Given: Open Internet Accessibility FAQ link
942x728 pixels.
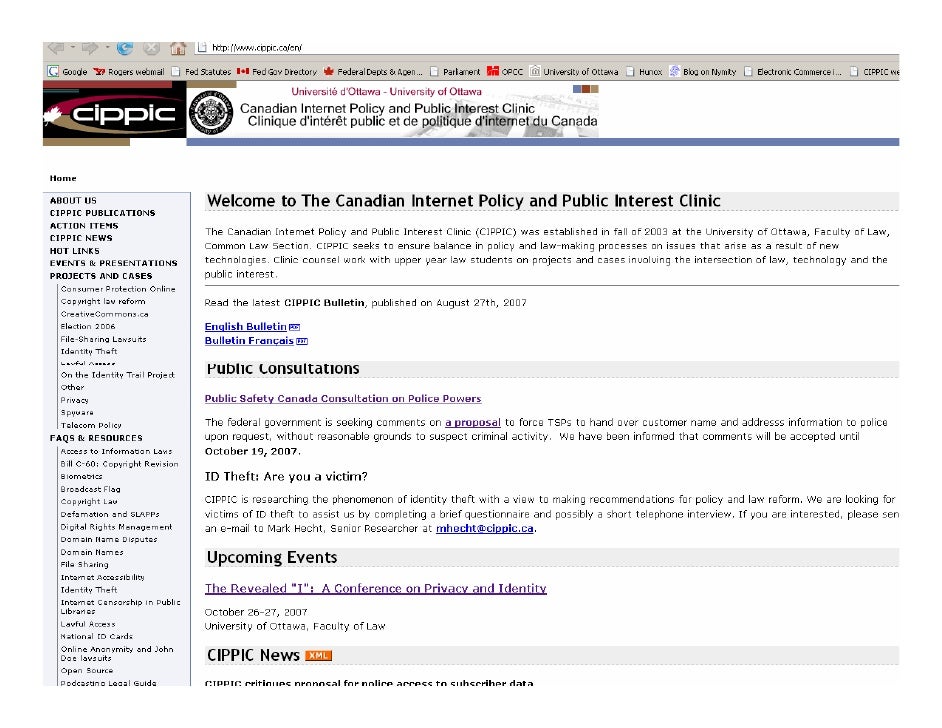Looking at the screenshot, I should 102,578.
